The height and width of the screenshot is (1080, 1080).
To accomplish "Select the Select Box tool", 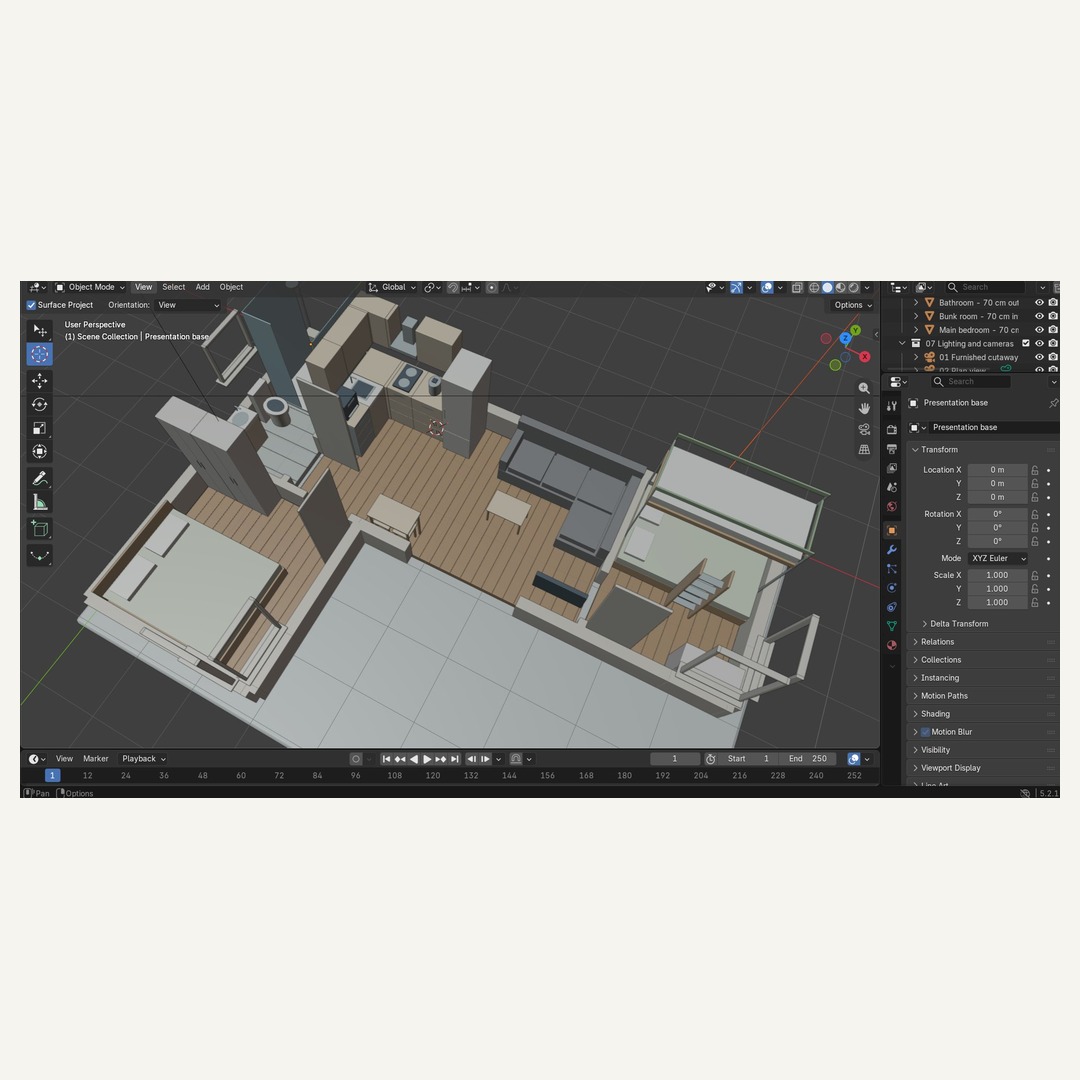I will [39, 331].
